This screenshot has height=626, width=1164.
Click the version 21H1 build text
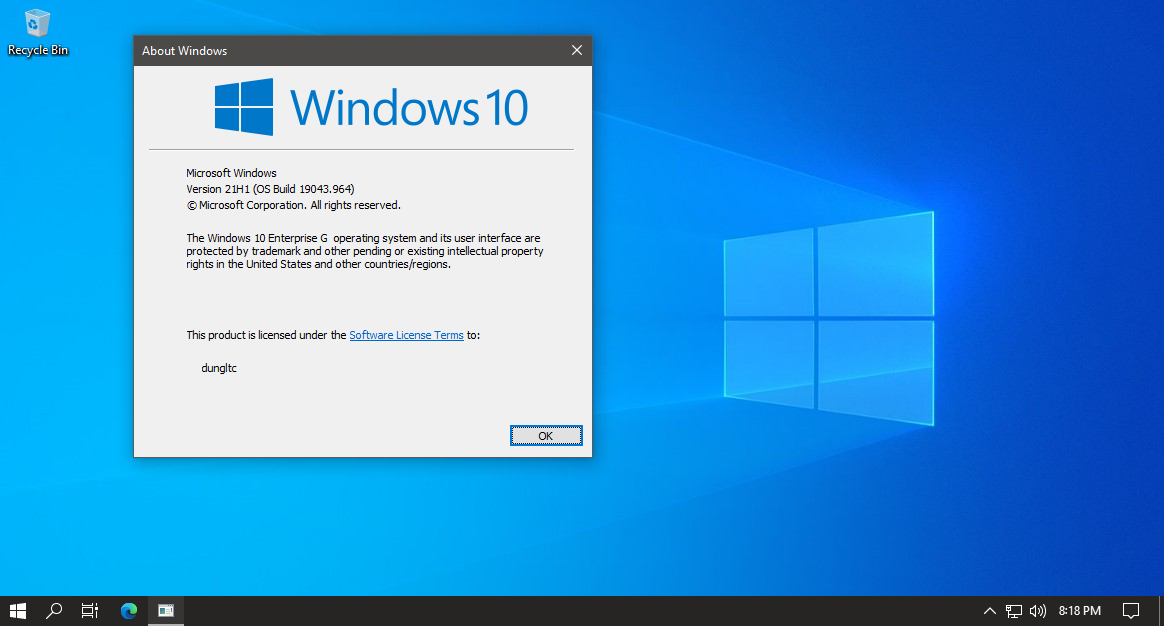(x=270, y=189)
